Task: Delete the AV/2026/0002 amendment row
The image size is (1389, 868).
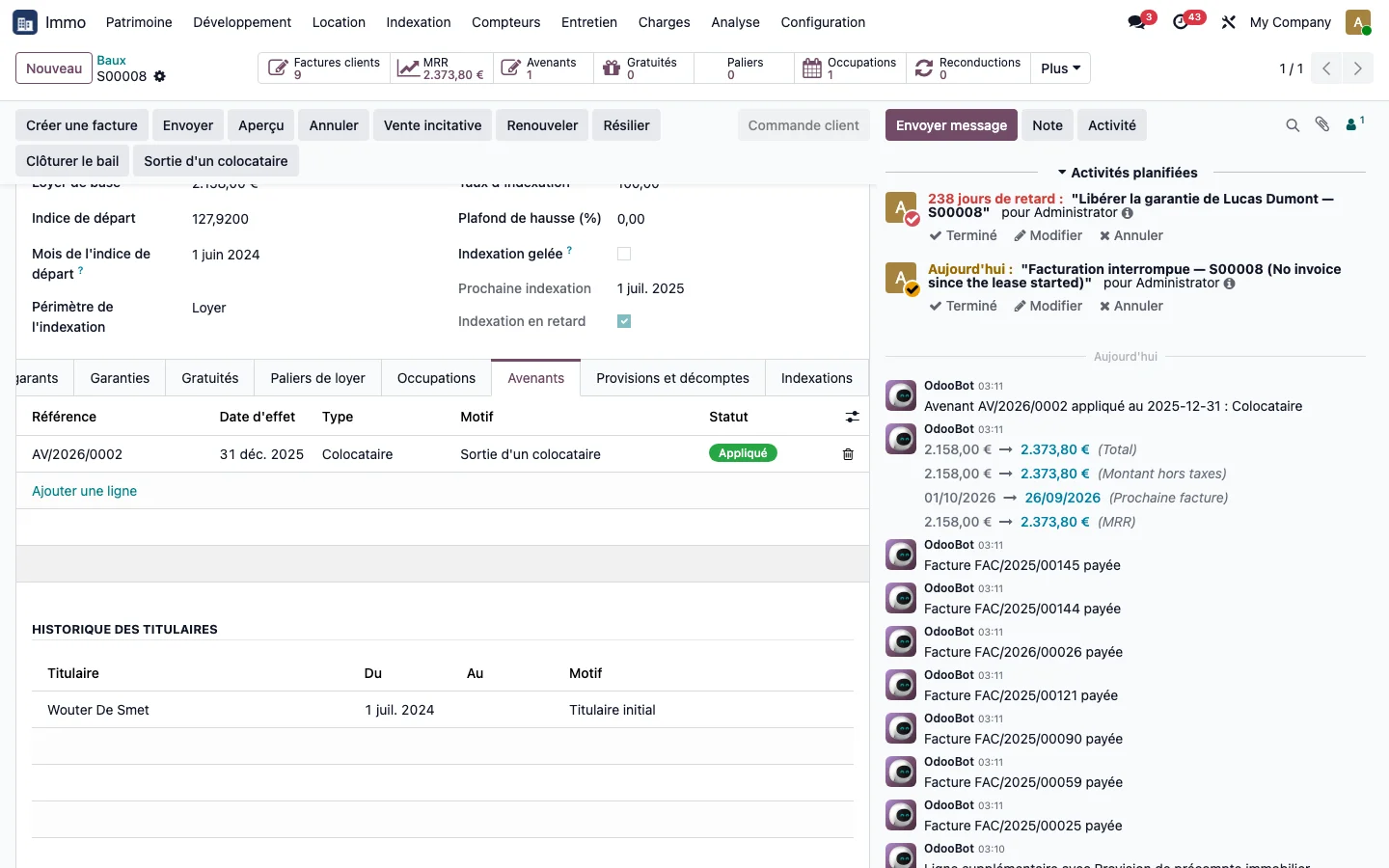Action: (x=848, y=454)
